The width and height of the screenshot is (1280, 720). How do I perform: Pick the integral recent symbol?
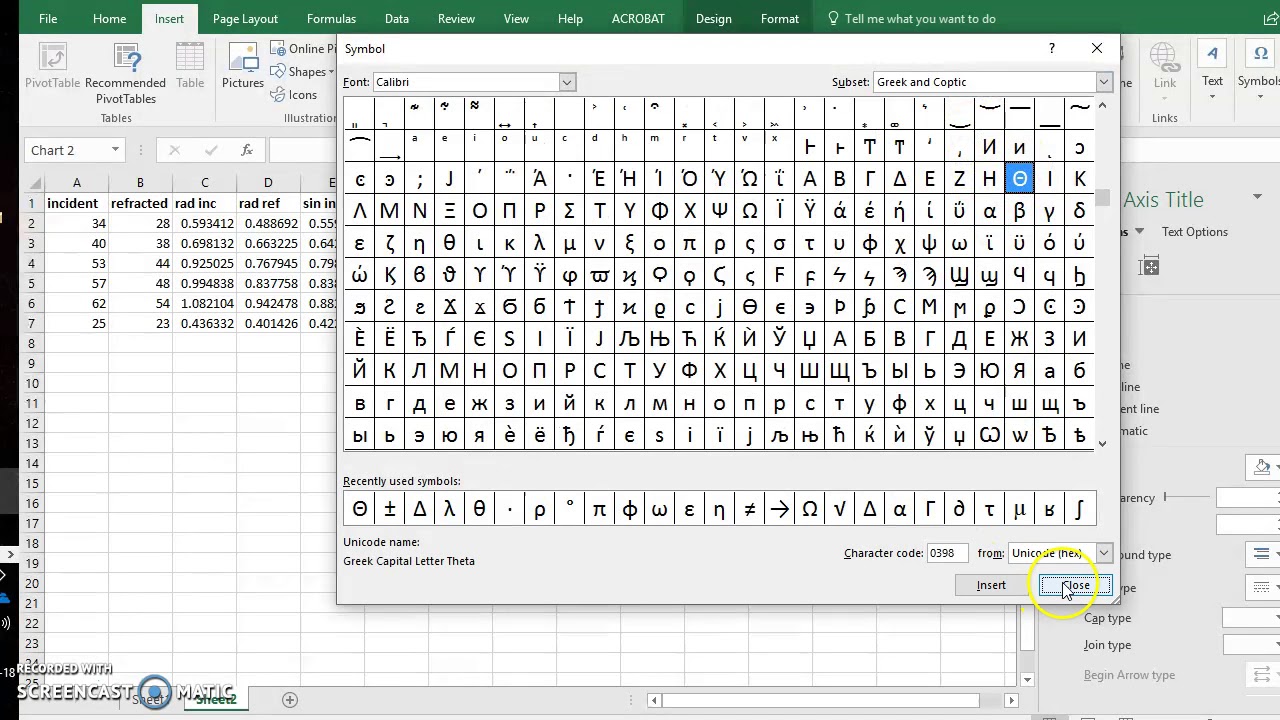(1079, 509)
